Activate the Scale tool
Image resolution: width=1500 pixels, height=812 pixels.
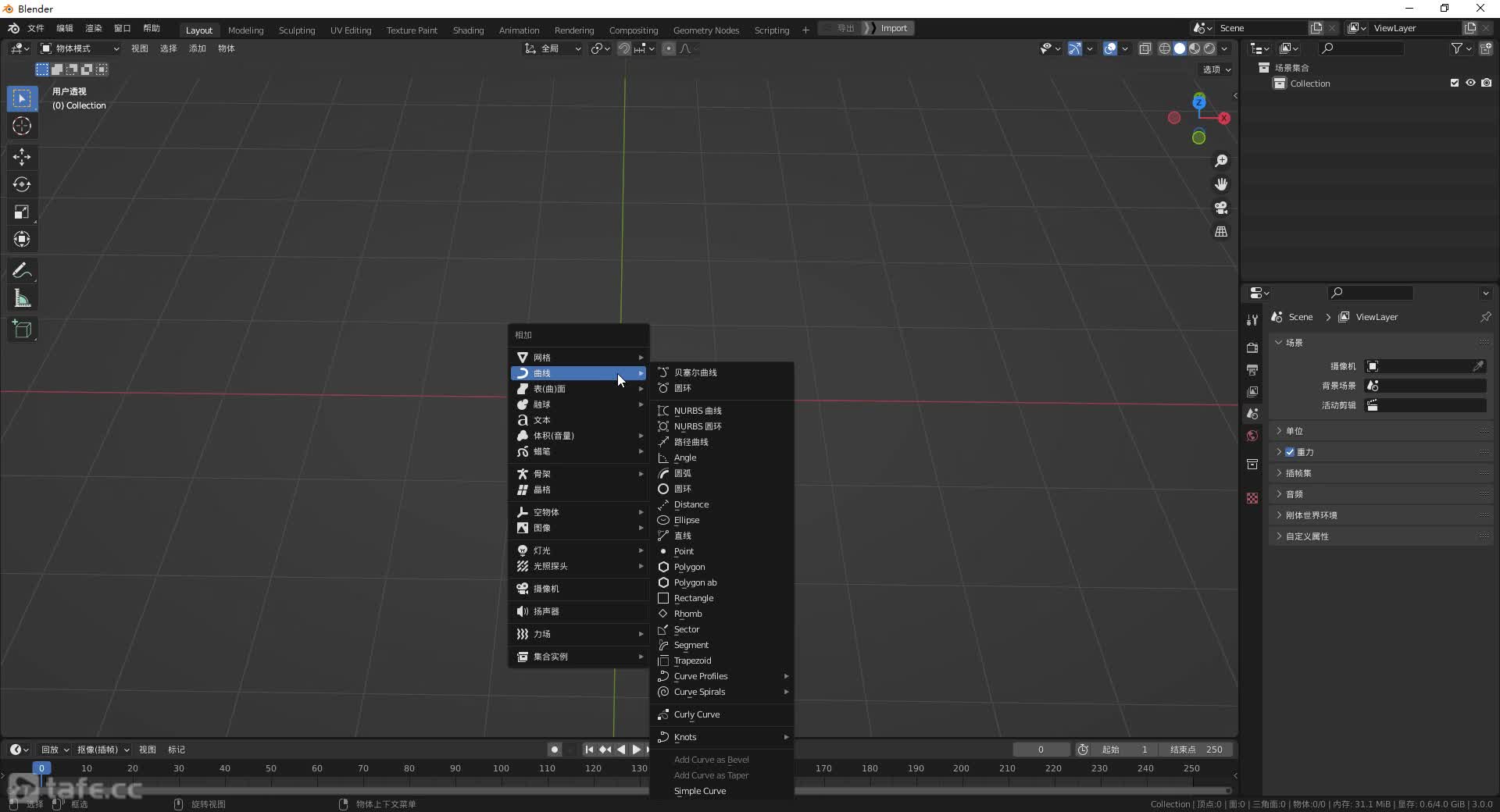click(x=22, y=212)
